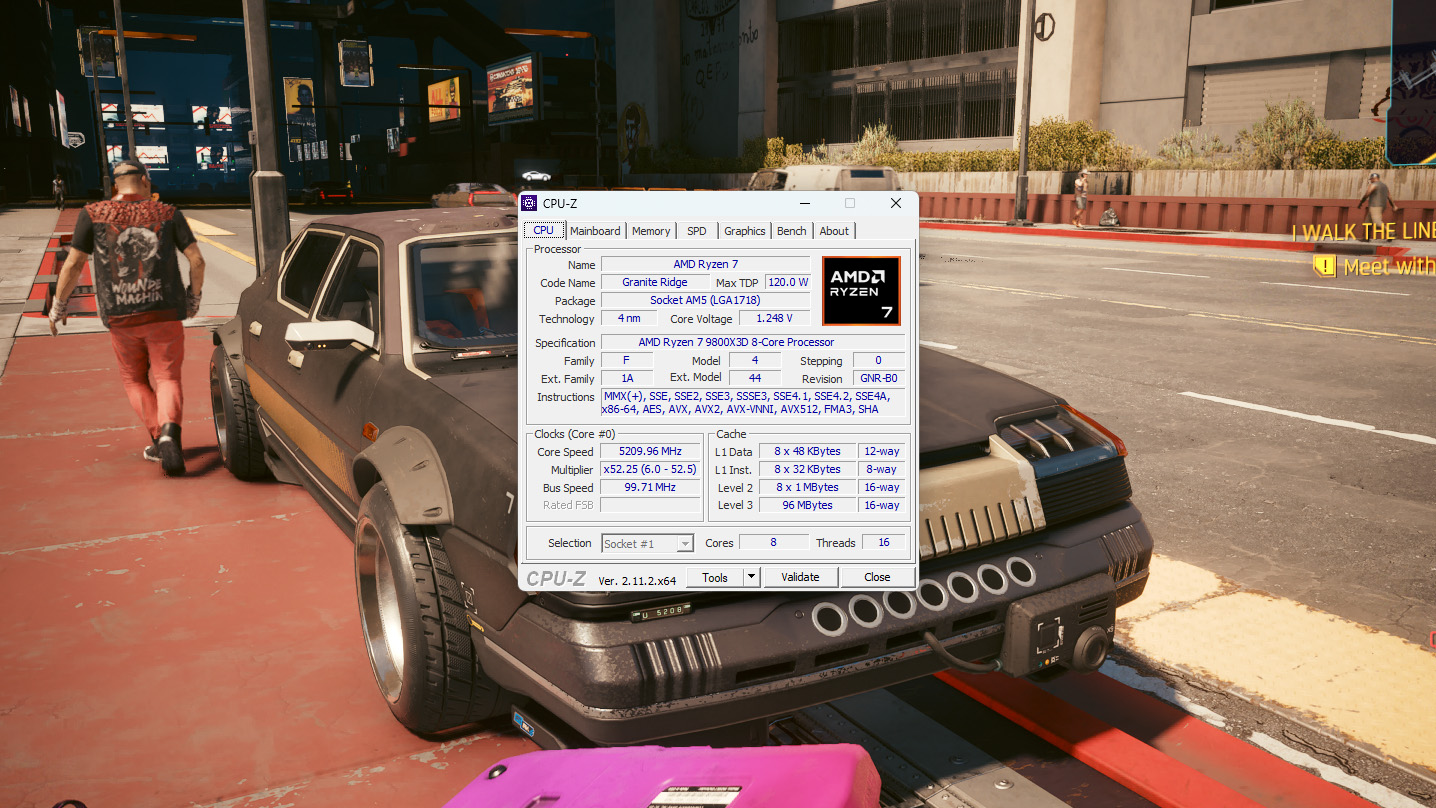Viewport: 1436px width, 808px height.
Task: Click the CPU-Z title bar text
Action: [560, 204]
